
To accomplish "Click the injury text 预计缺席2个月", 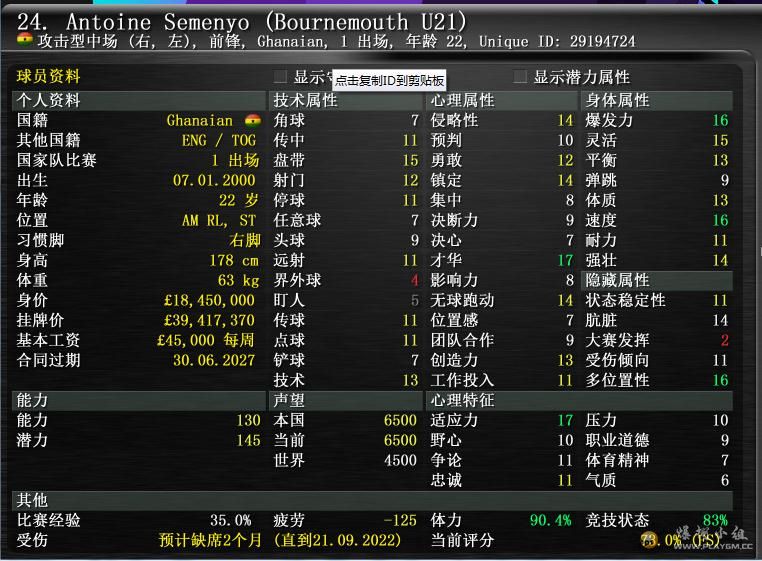I will point(210,540).
